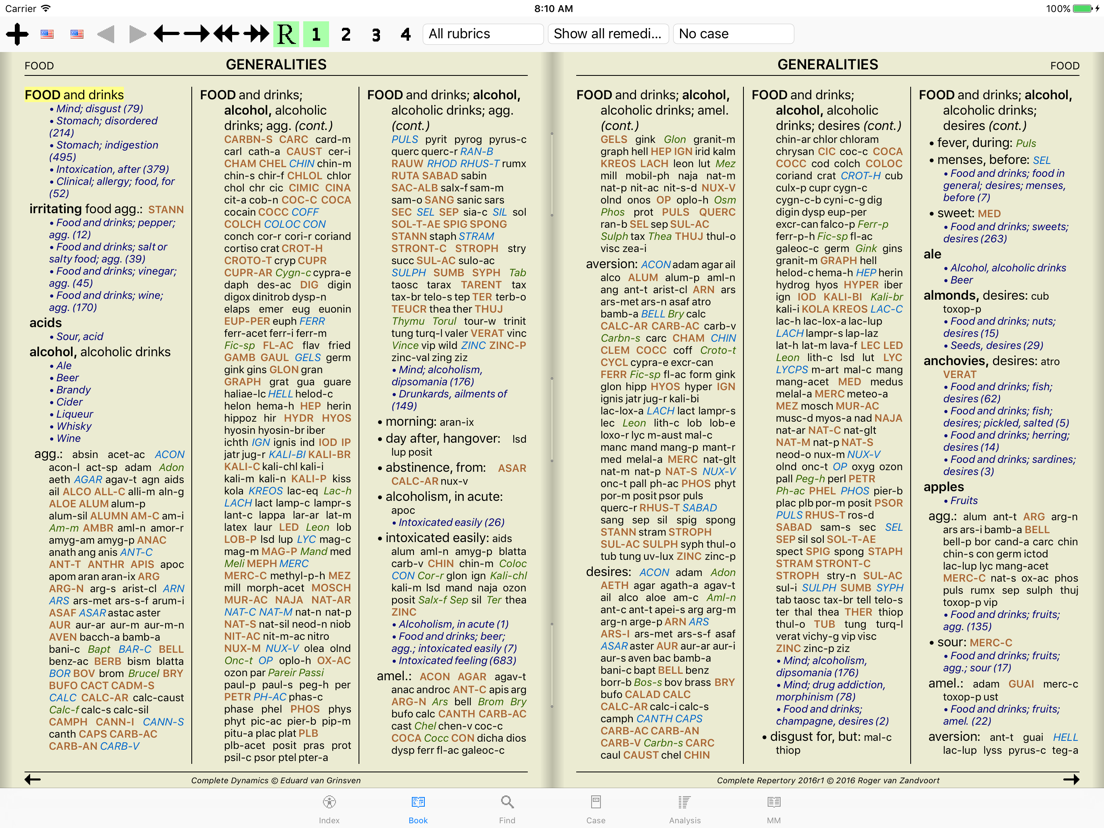Image resolution: width=1104 pixels, height=828 pixels.
Task: Open the Find tab
Action: (507, 809)
